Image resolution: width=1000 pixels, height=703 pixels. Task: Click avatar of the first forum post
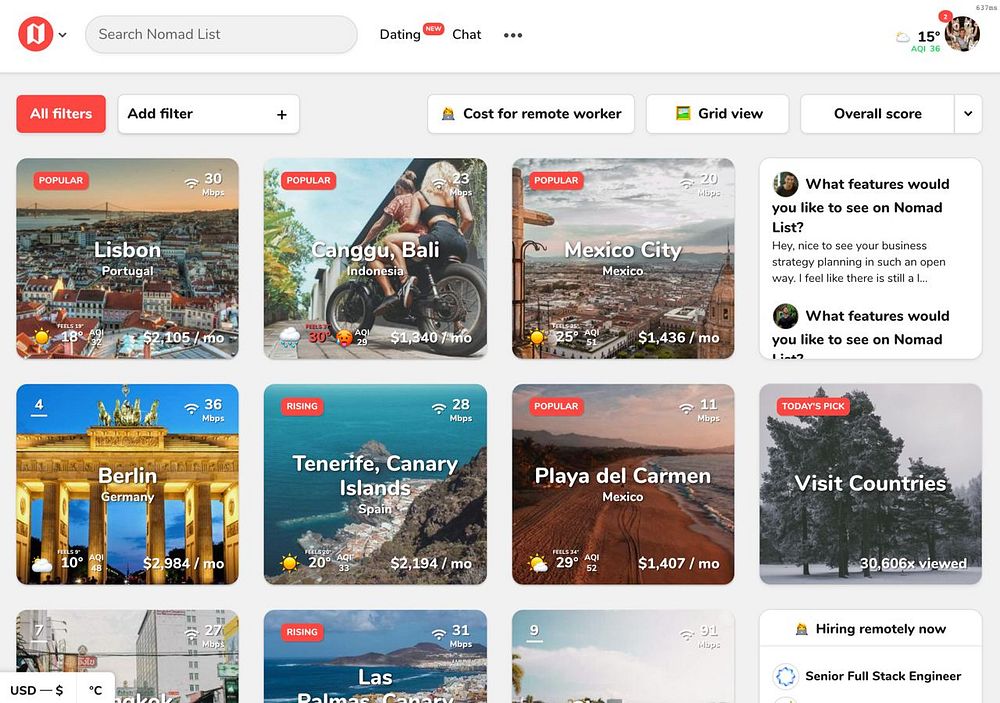(x=786, y=184)
